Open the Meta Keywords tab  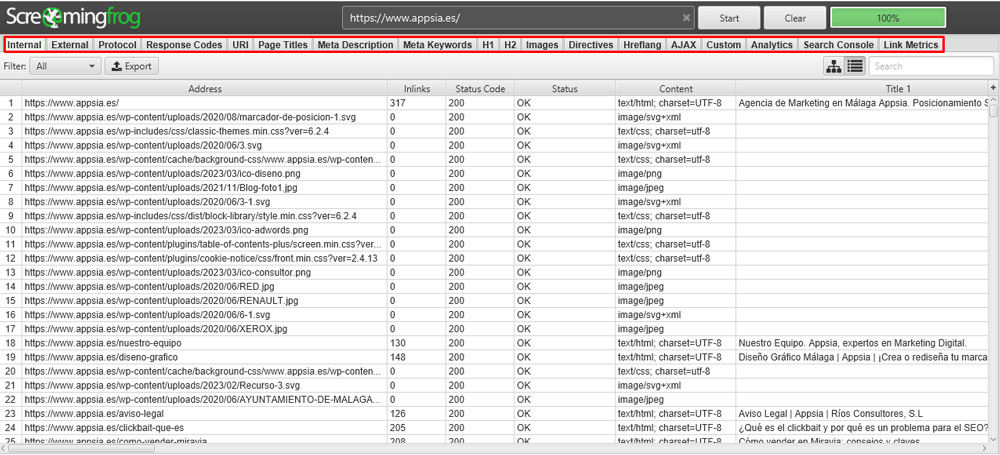[438, 45]
